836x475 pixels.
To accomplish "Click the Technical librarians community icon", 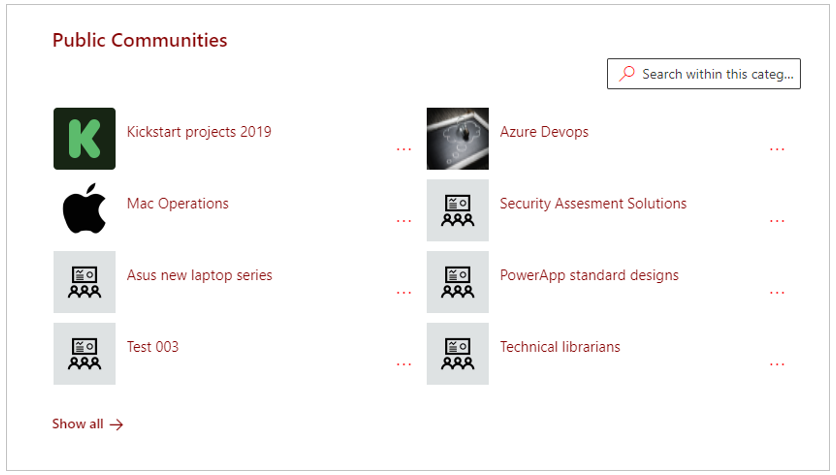I will (x=457, y=353).
